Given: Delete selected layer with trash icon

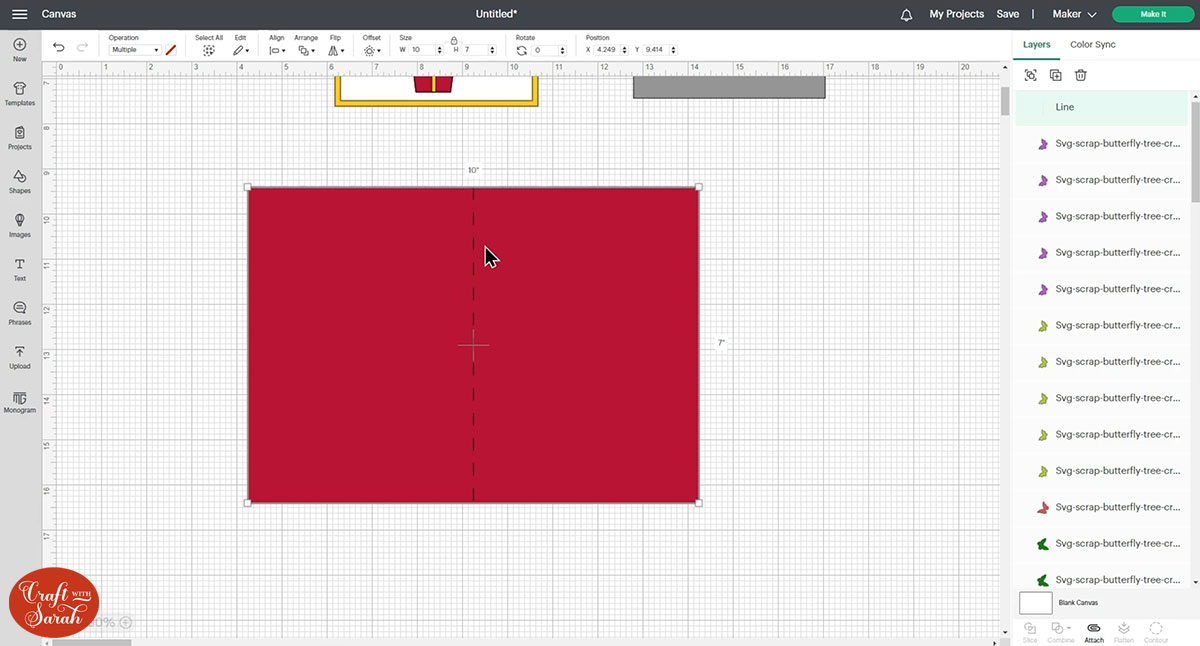Looking at the screenshot, I should (x=1081, y=75).
